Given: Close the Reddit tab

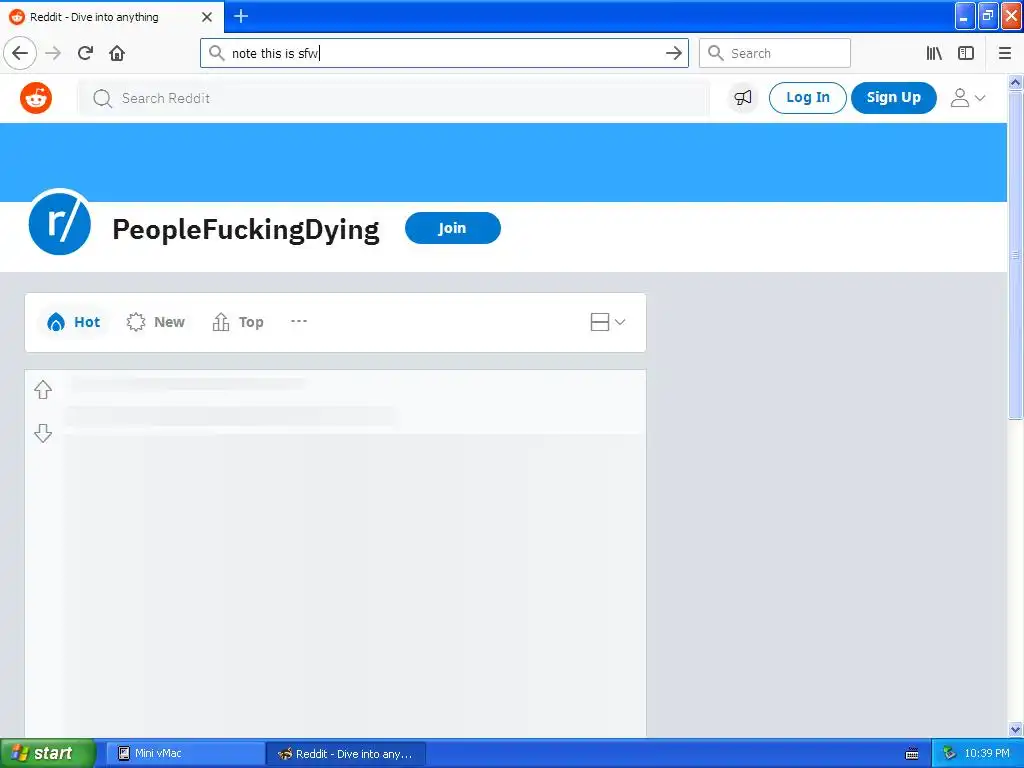Looking at the screenshot, I should click(207, 17).
